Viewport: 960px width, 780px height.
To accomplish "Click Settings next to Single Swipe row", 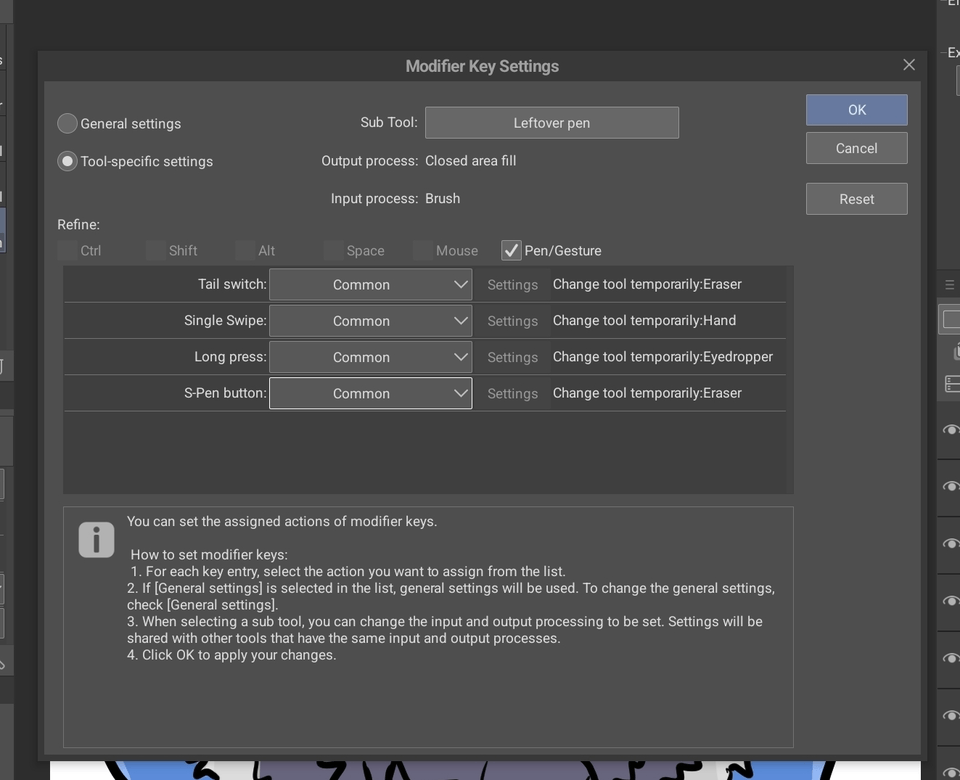I will tap(512, 320).
